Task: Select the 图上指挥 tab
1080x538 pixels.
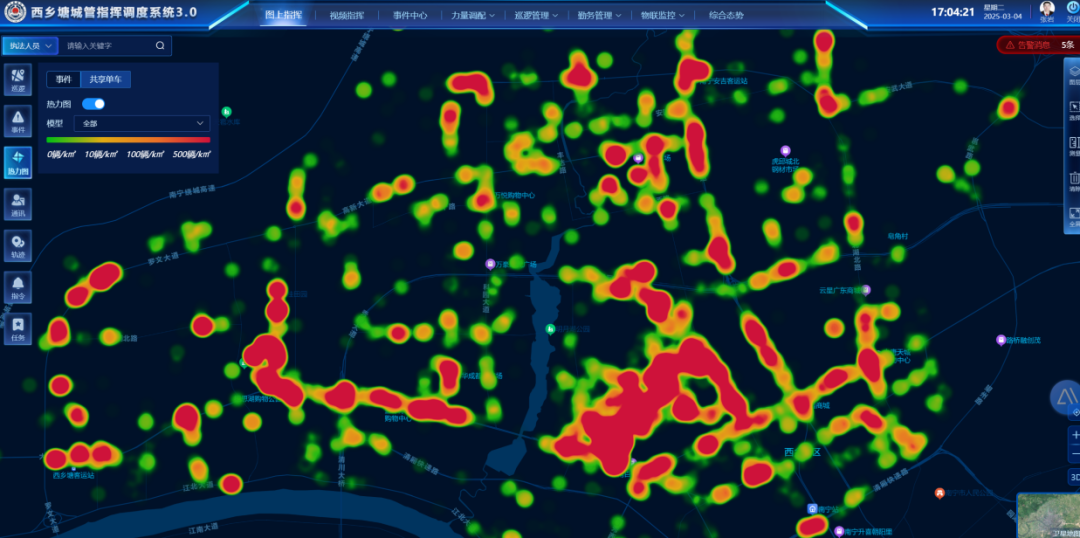Action: 283,14
